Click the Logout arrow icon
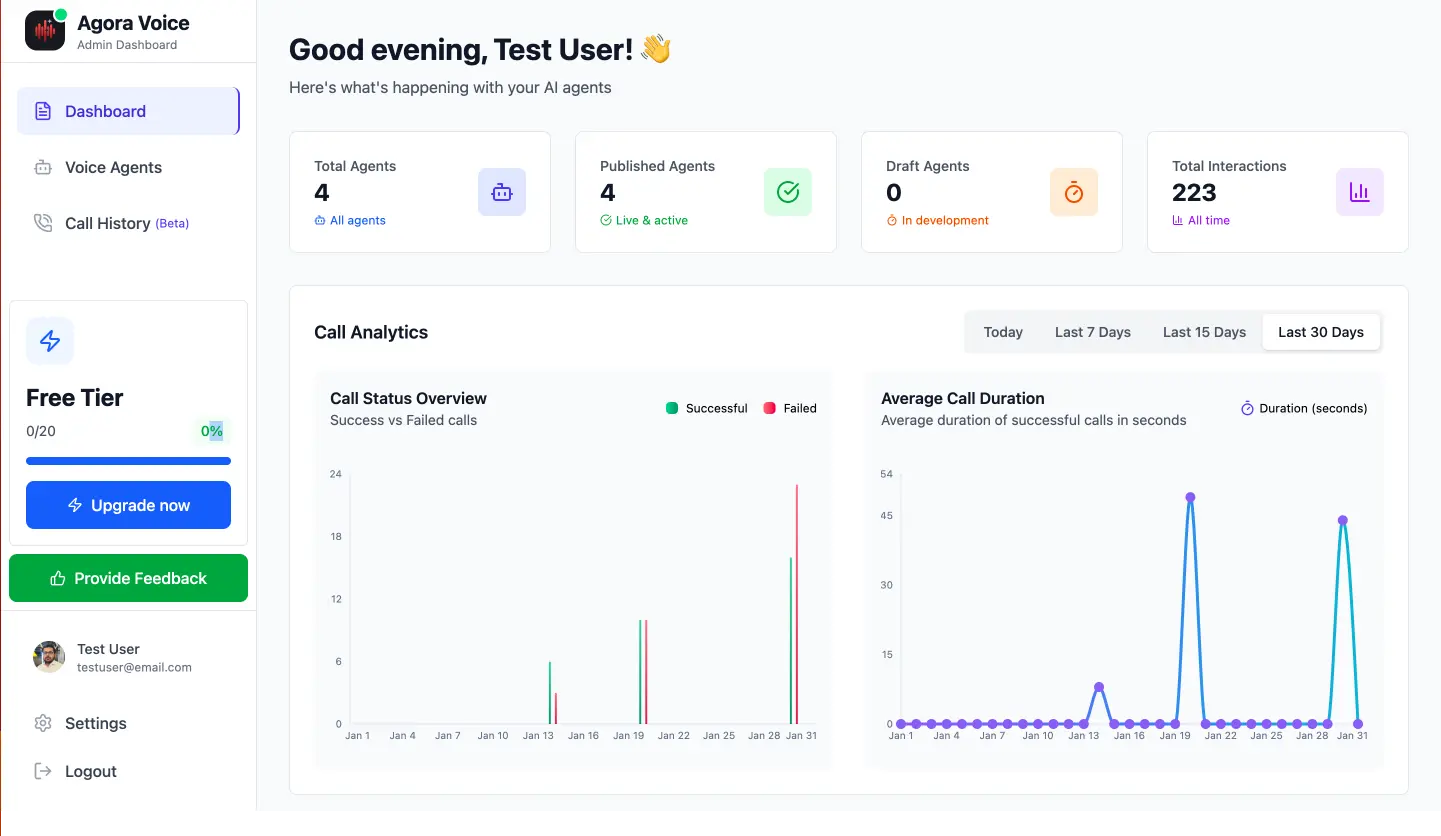 click(43, 771)
